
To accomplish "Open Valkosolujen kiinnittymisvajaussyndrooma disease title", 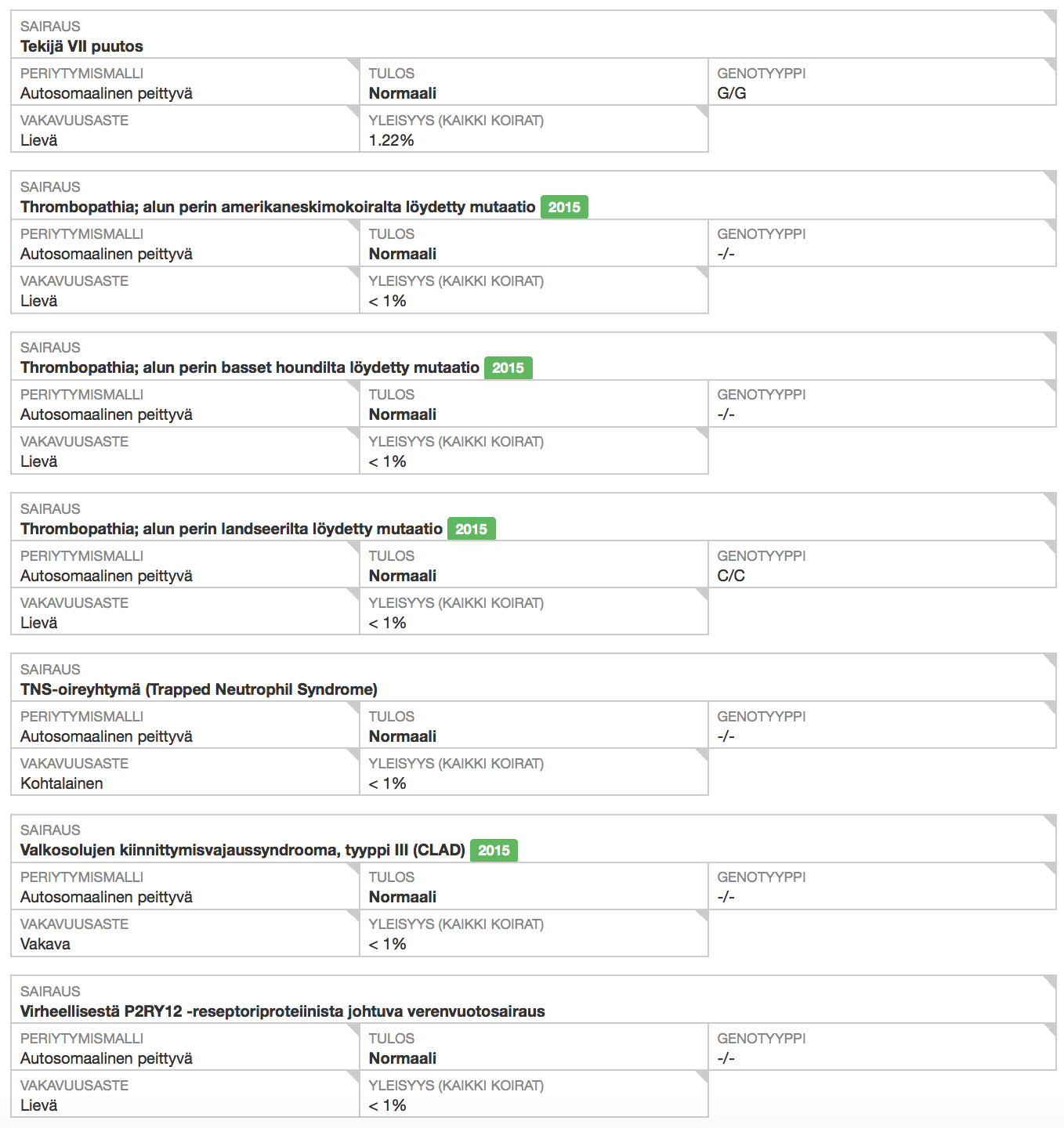I will click(x=242, y=850).
